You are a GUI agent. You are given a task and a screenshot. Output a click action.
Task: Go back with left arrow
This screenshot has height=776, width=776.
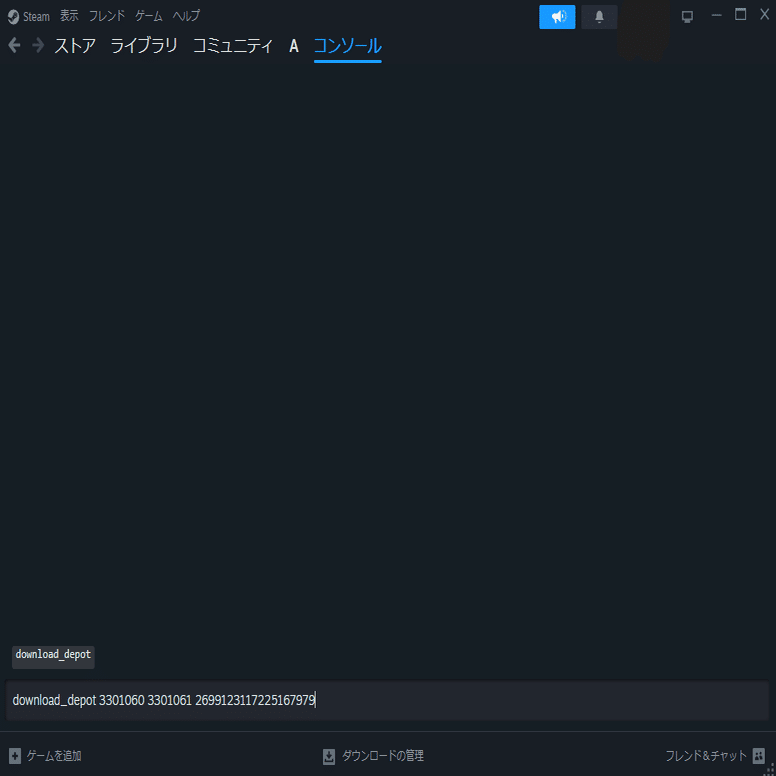click(x=14, y=46)
